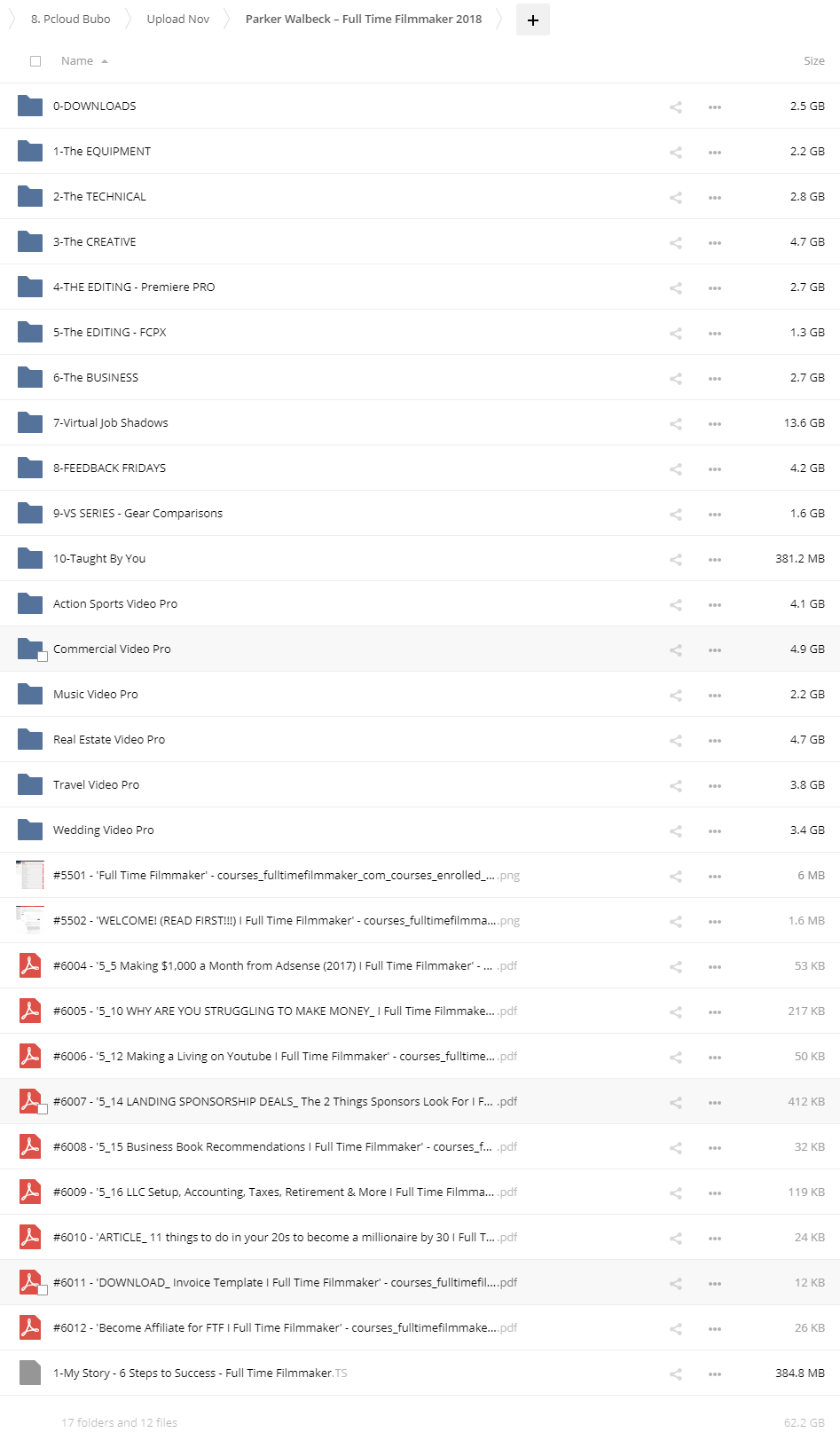Open more options for 4-THE EDITING Premiere PRO
The height and width of the screenshot is (1456, 840).
click(715, 288)
